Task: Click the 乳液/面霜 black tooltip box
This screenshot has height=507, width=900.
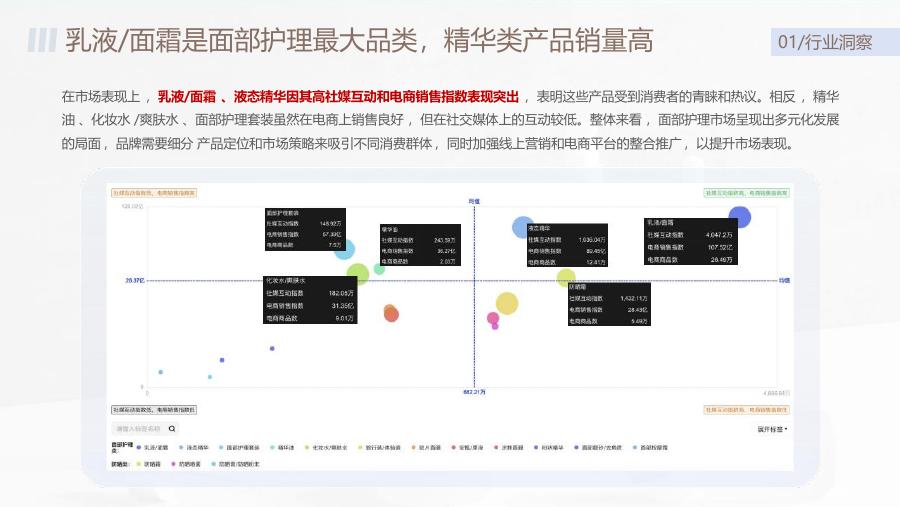Action: coord(690,241)
